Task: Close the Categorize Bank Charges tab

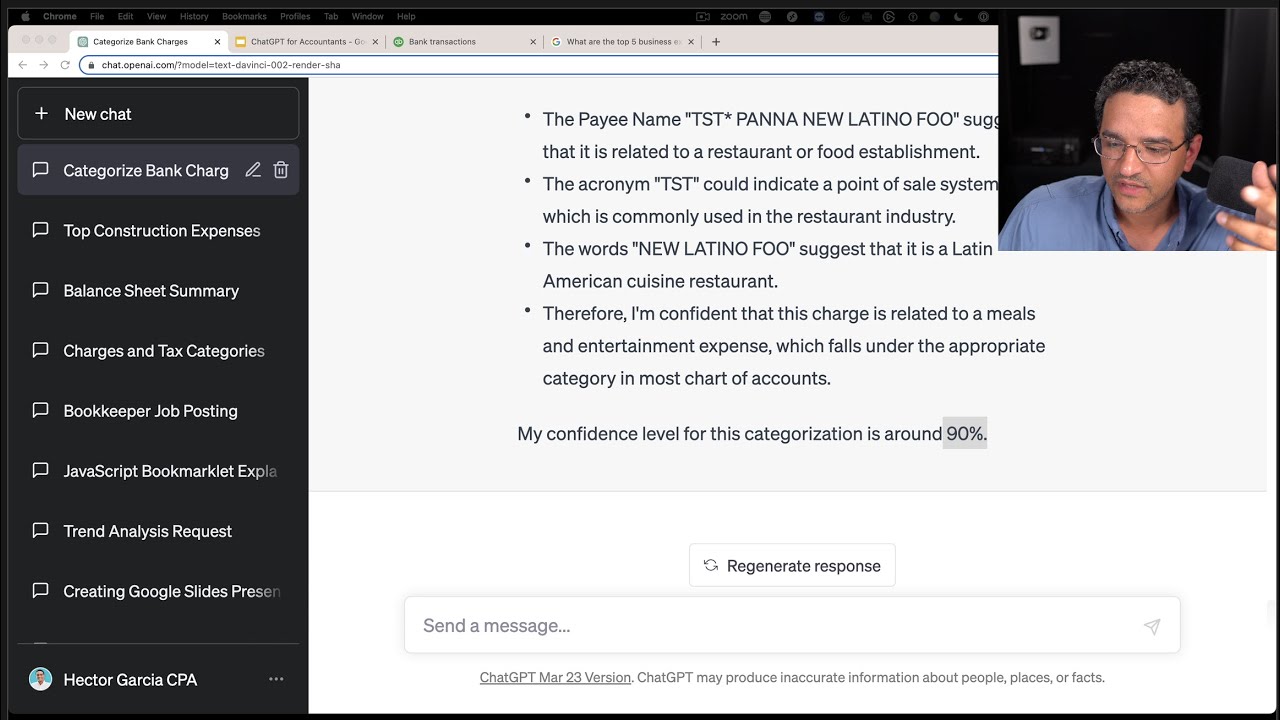Action: (218, 42)
